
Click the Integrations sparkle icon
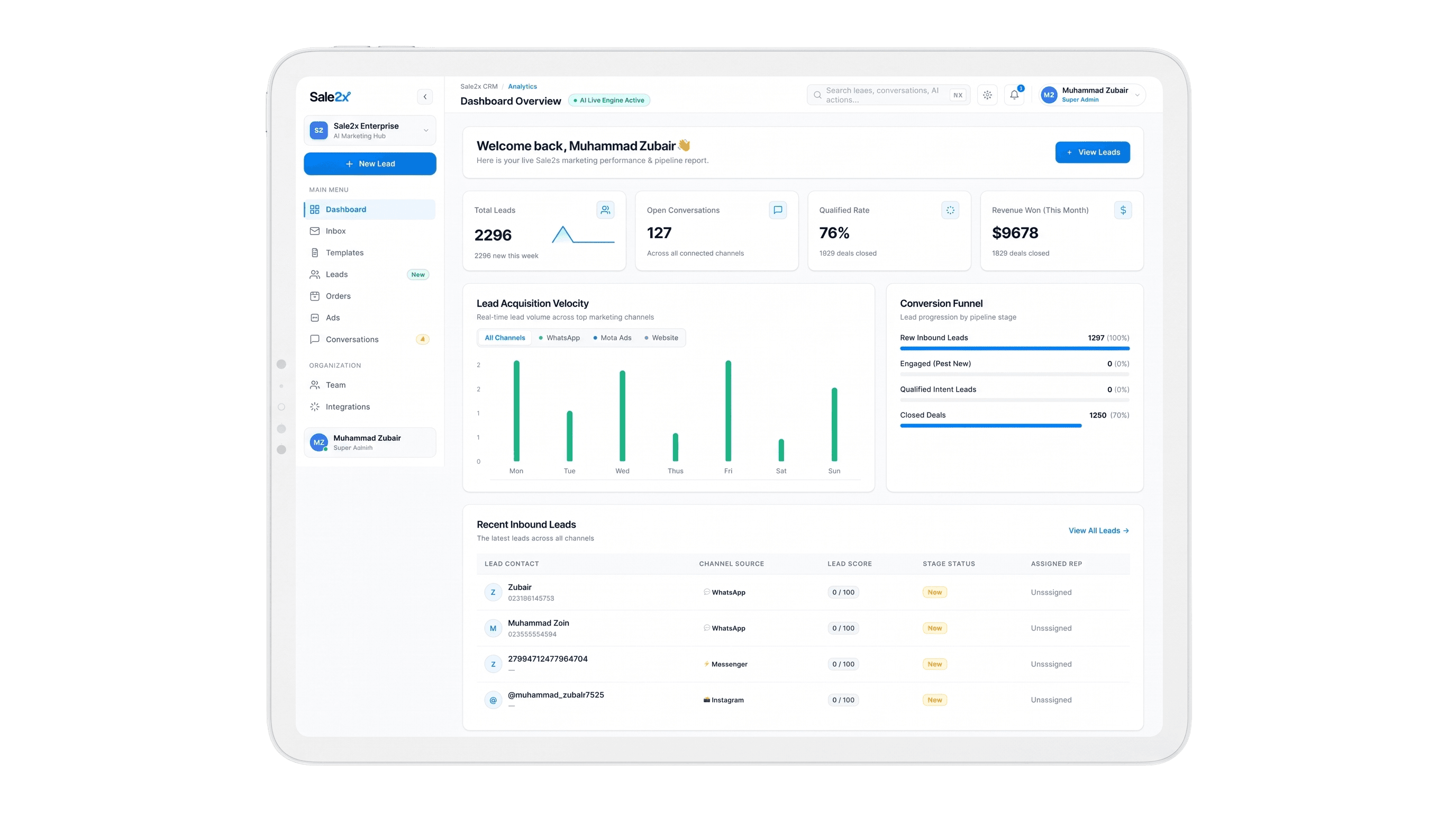tap(315, 406)
